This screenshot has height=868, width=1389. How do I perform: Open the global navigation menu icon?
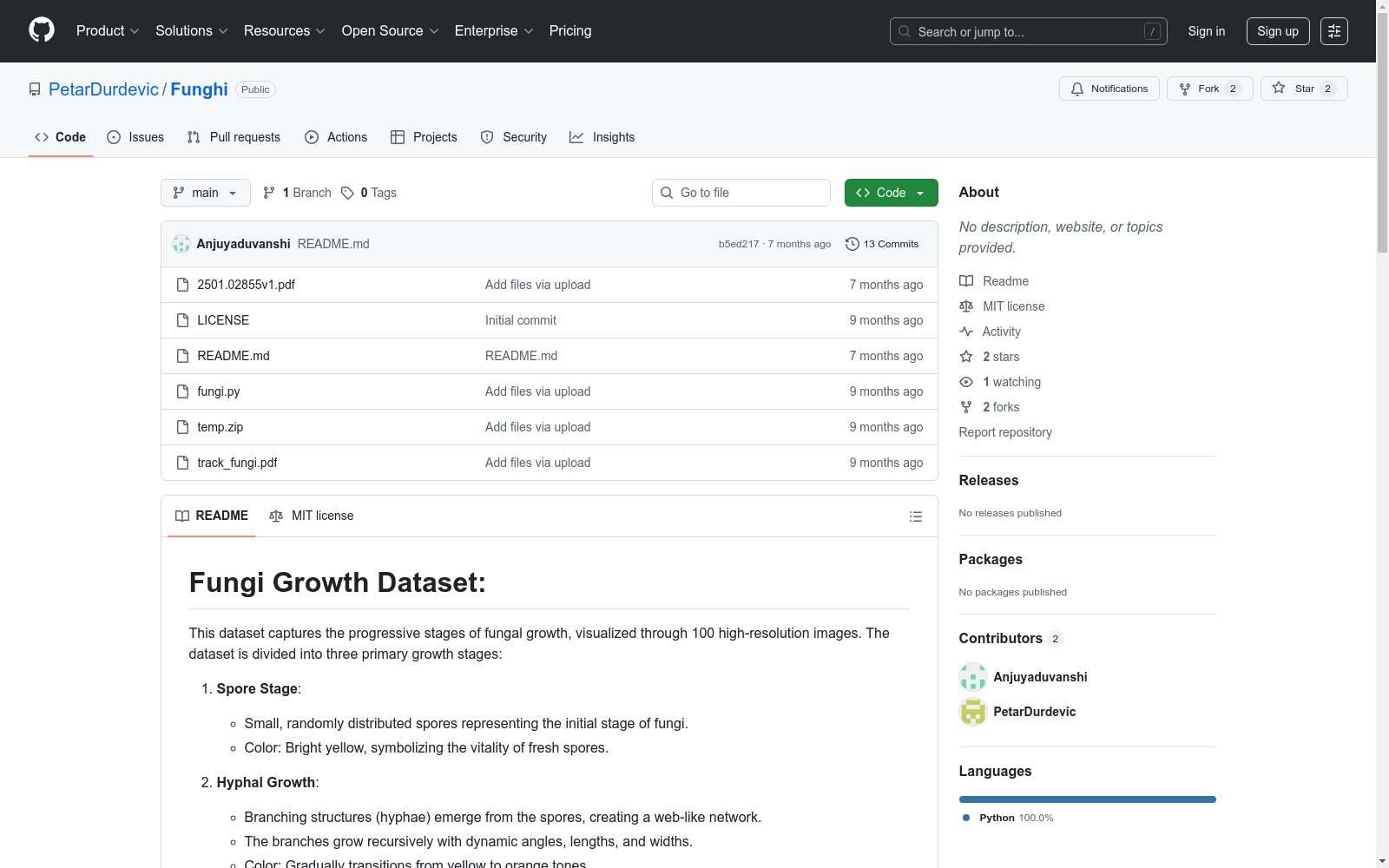coord(1334,31)
